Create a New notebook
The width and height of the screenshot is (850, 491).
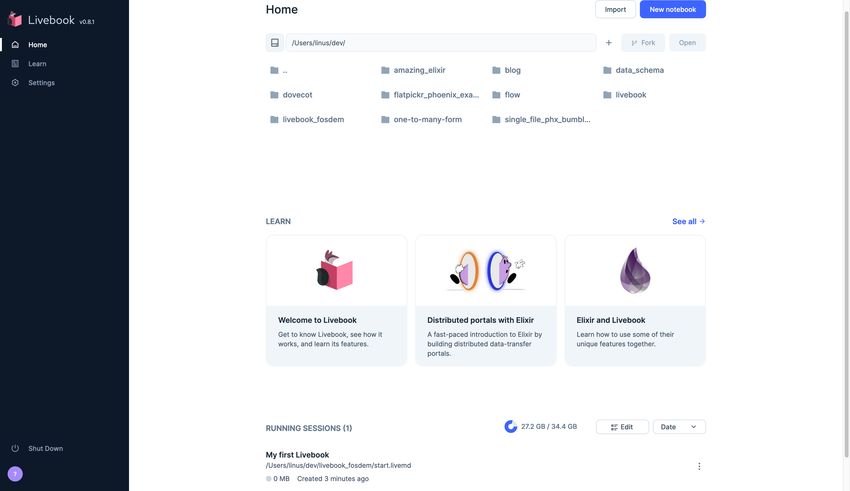click(673, 9)
